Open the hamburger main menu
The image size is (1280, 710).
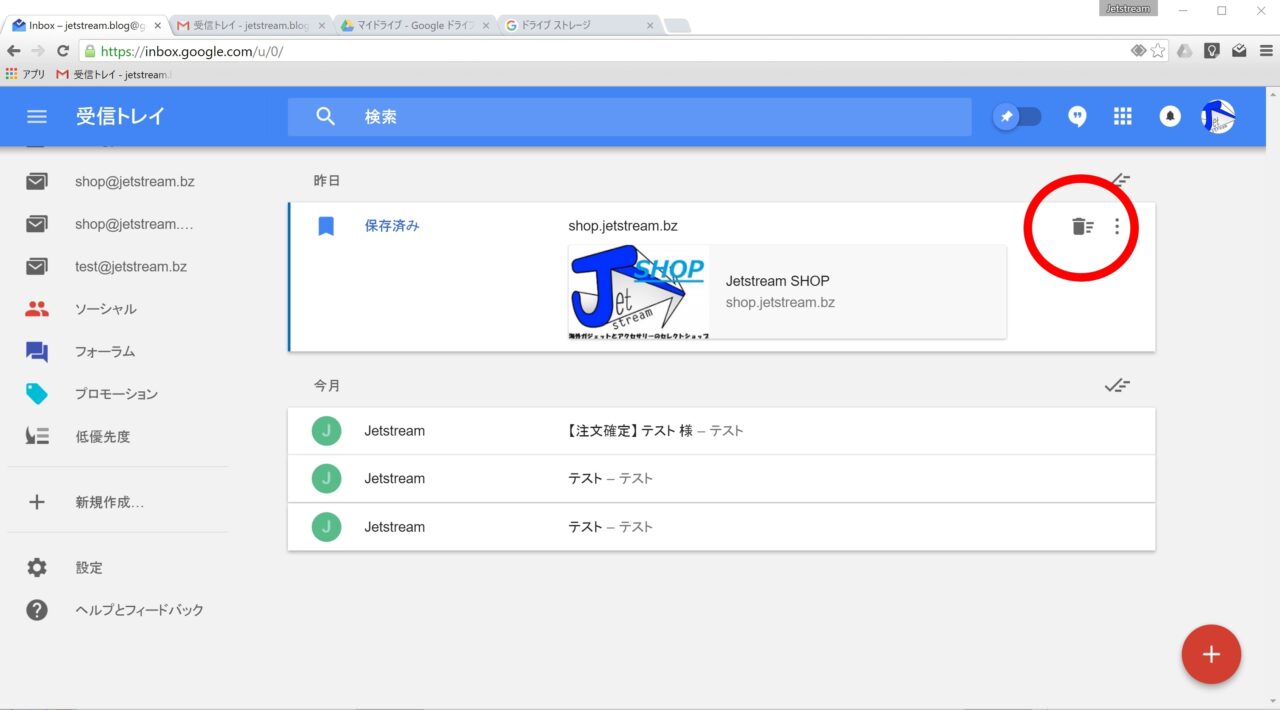pos(37,117)
